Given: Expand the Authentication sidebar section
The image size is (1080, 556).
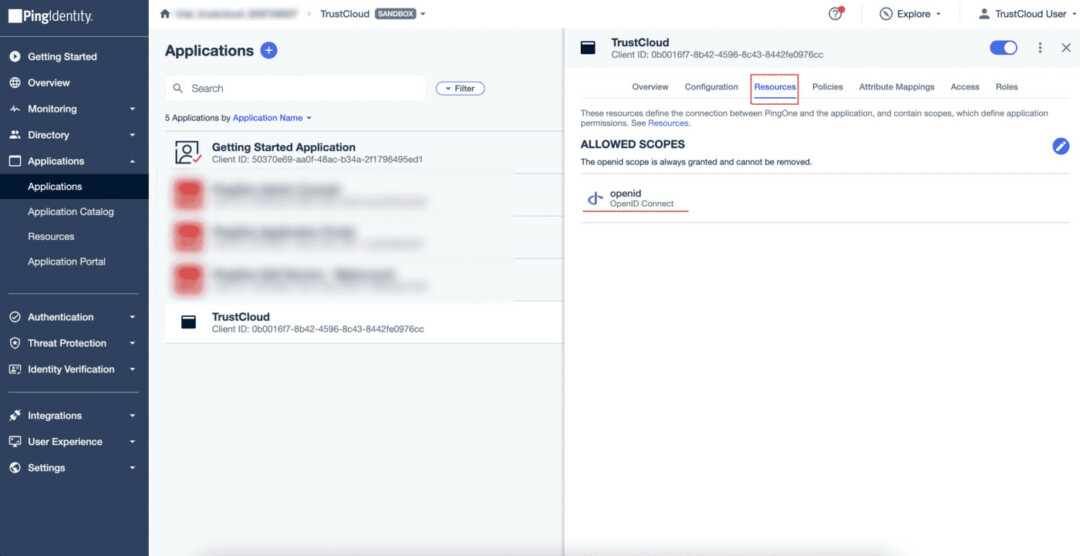Looking at the screenshot, I should click(133, 317).
